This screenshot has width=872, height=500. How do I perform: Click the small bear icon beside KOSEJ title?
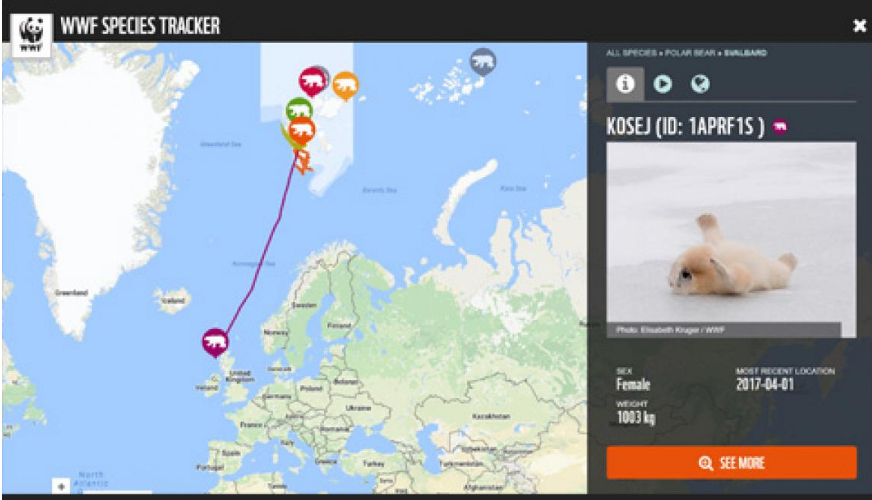coord(780,127)
